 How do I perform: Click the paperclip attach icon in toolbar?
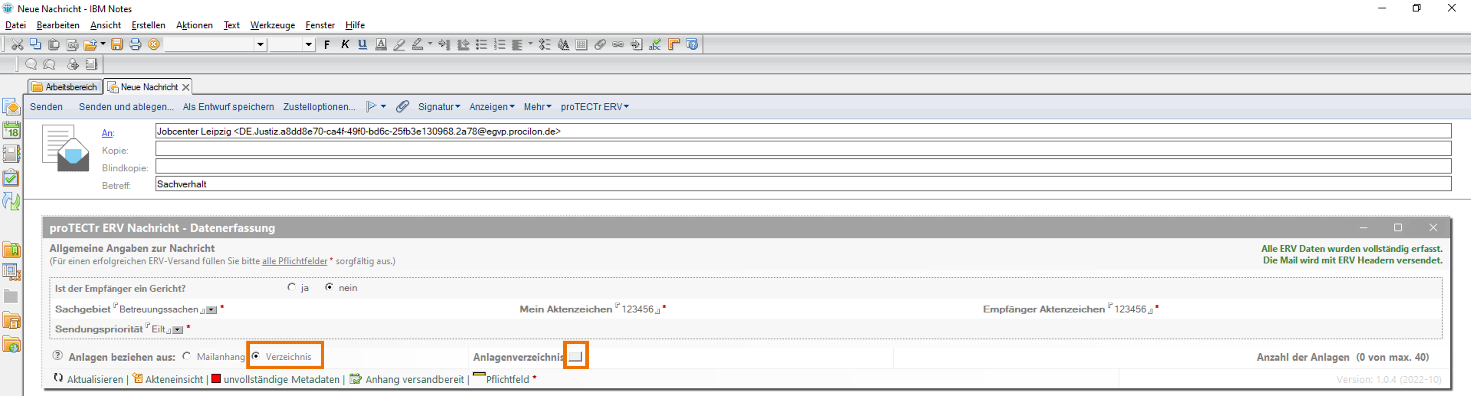[600, 44]
